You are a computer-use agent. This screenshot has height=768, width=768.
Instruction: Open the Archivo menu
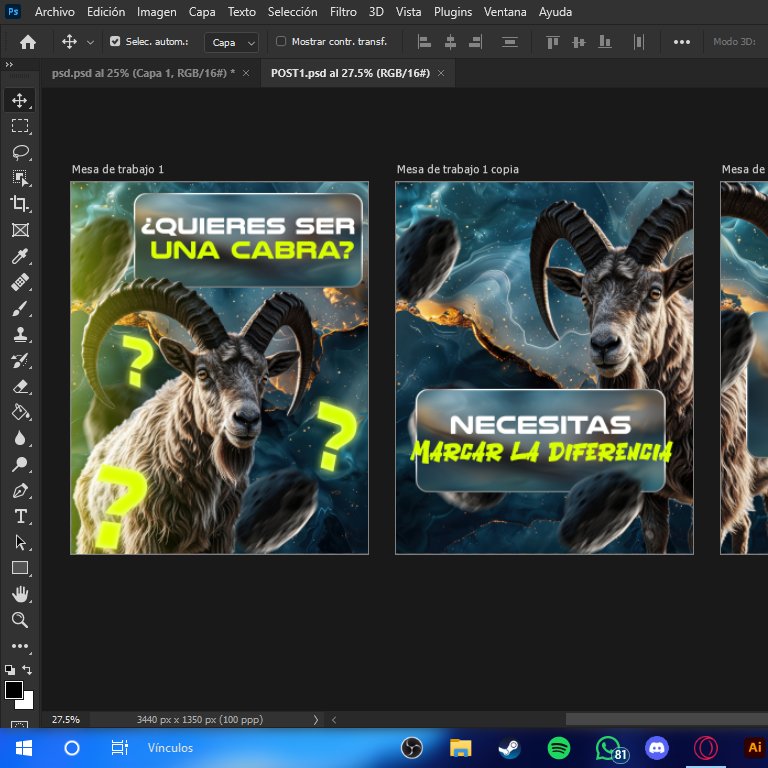(x=54, y=12)
